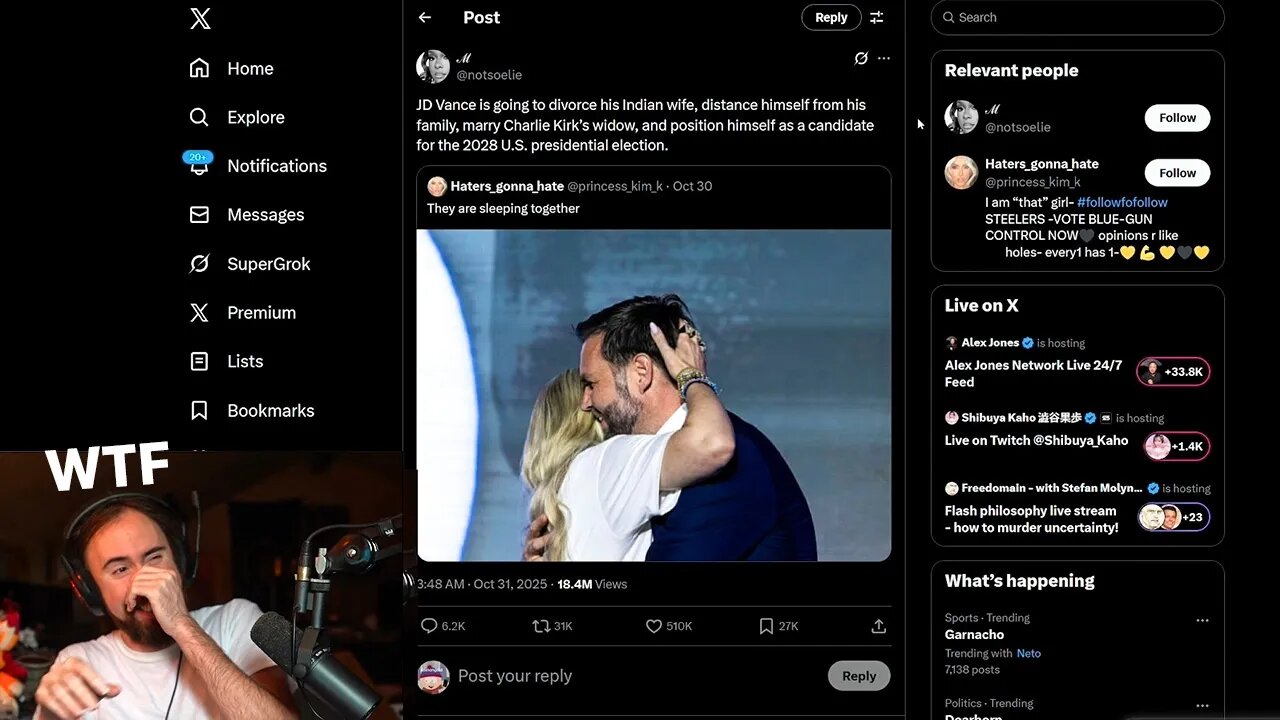Click the share icon on the post

[879, 626]
